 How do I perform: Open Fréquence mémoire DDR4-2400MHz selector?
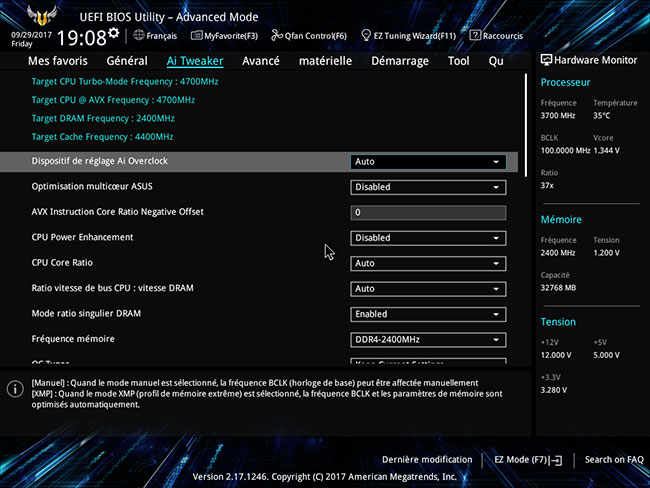428,339
